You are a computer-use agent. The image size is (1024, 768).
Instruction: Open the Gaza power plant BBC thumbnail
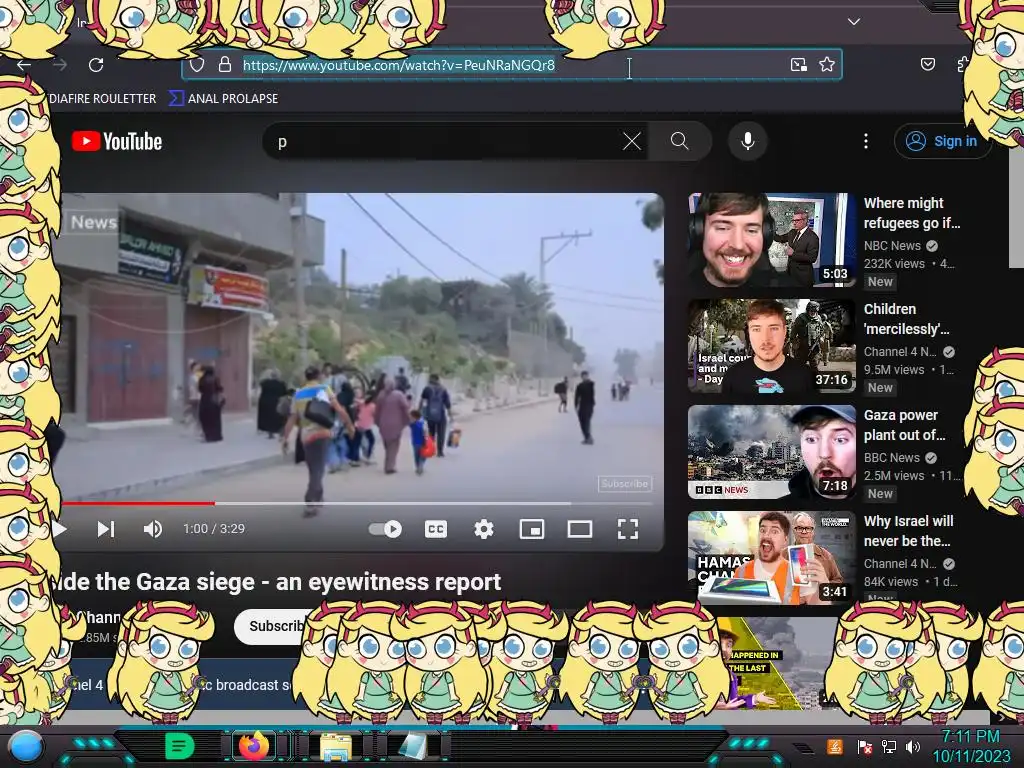pyautogui.click(x=771, y=452)
